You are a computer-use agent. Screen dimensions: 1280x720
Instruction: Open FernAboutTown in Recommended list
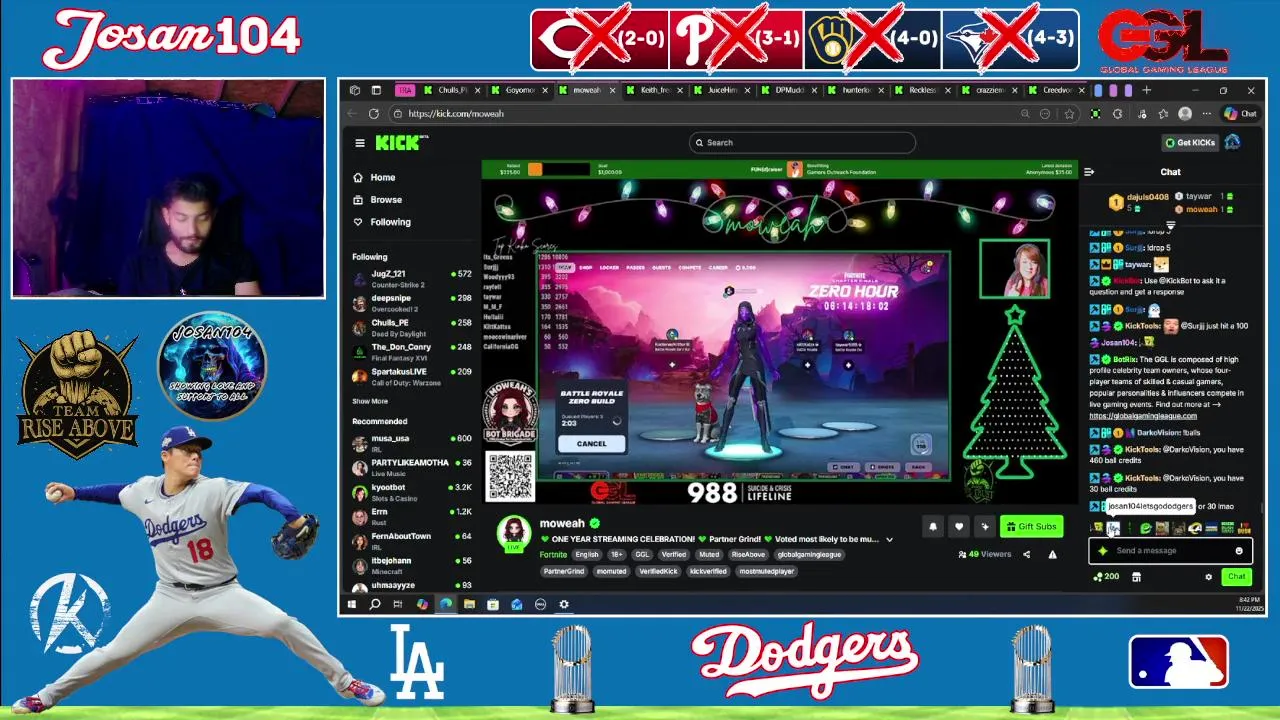coord(412,541)
